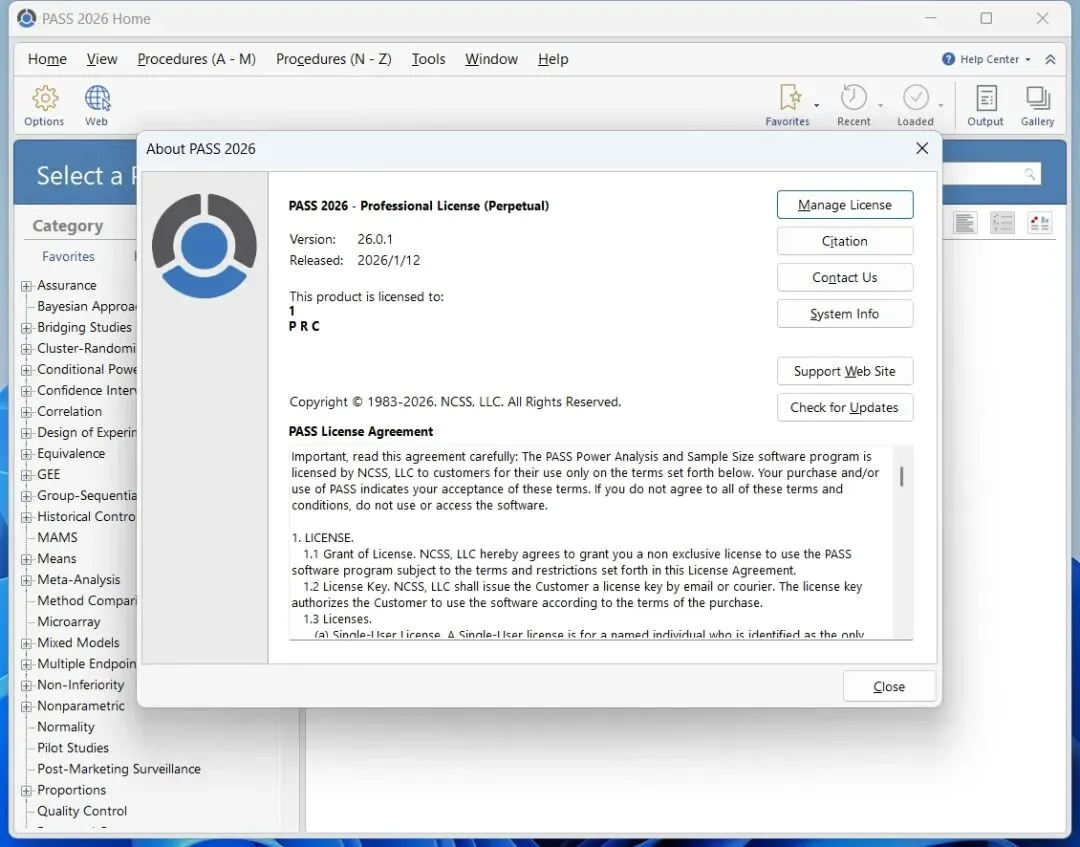1080x847 pixels.
Task: Expand the Bridging Studies category
Action: (x=26, y=328)
